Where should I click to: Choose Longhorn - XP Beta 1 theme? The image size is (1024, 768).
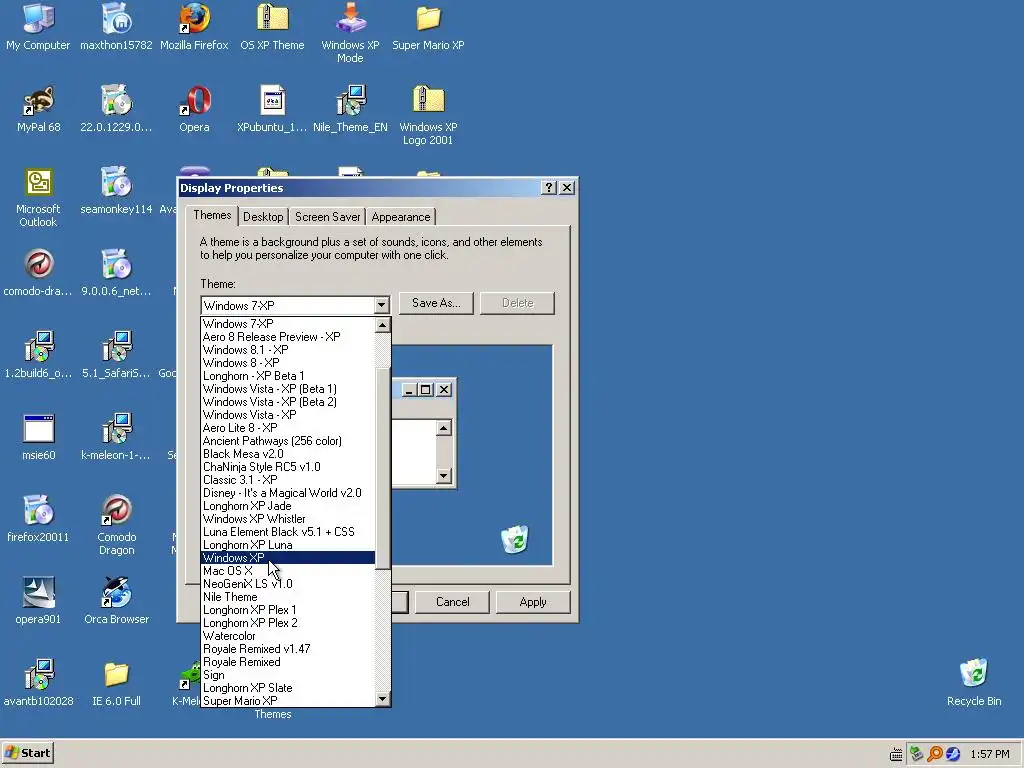tap(288, 376)
